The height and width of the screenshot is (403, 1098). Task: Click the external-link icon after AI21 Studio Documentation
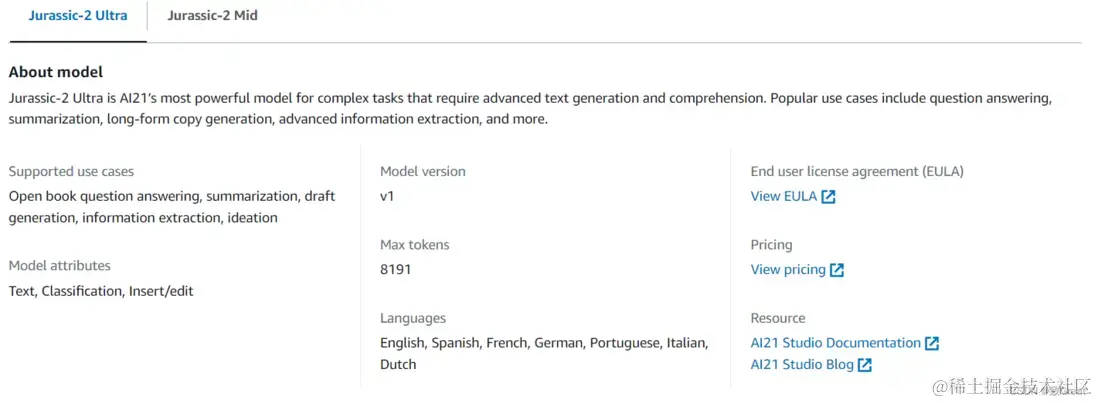[x=932, y=343]
